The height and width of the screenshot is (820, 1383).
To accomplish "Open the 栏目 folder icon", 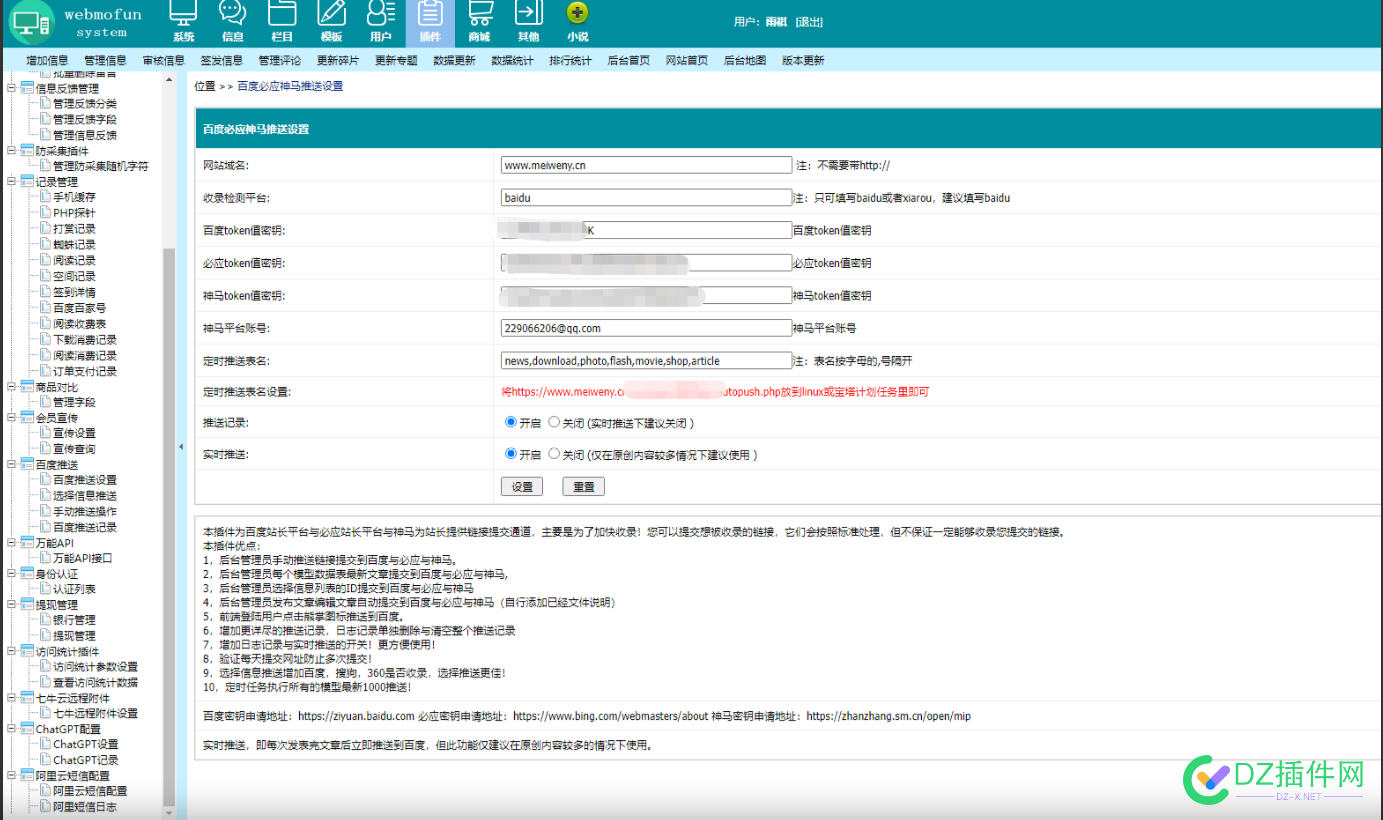I will (282, 14).
